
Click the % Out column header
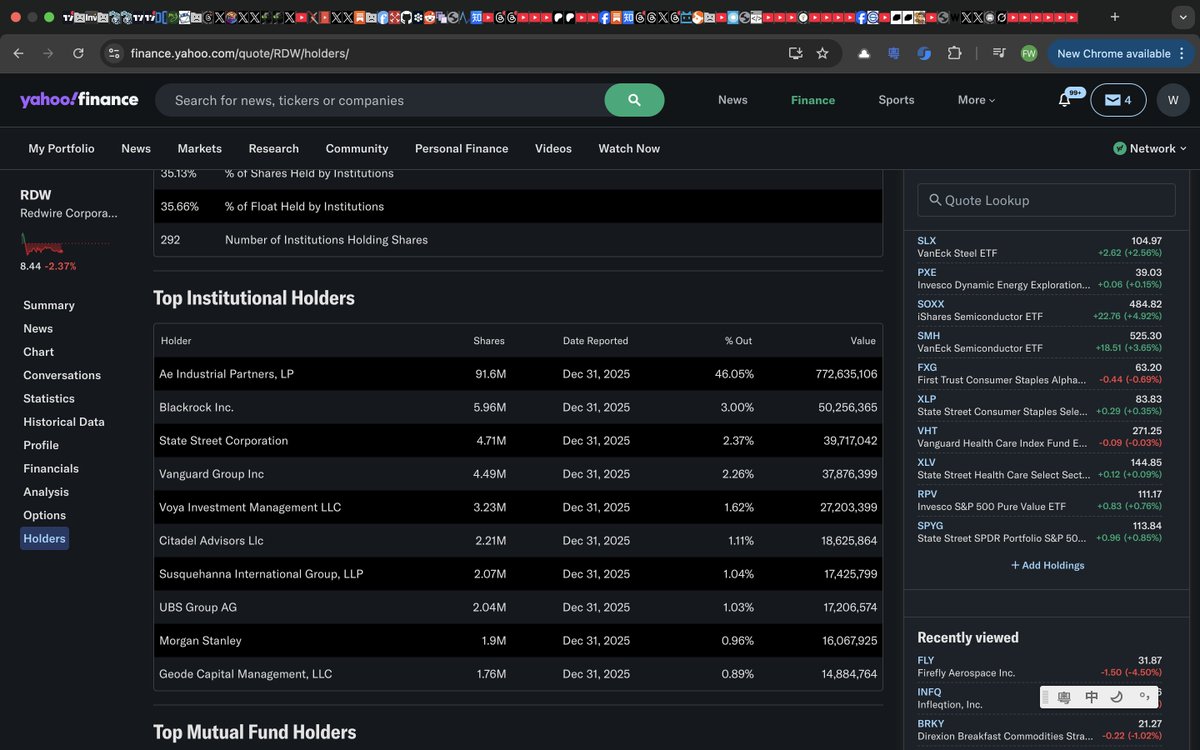pos(738,341)
